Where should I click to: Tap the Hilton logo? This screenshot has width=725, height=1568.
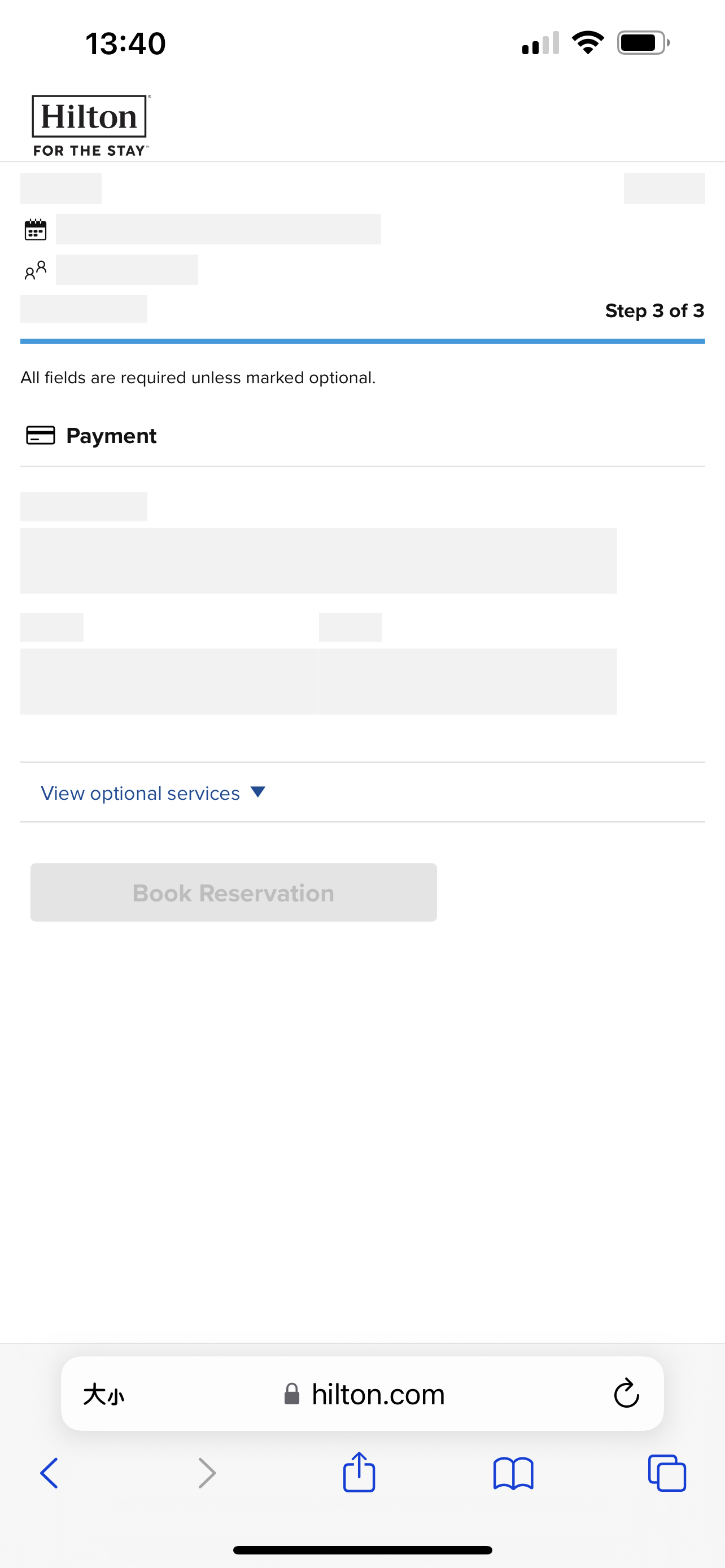click(90, 126)
